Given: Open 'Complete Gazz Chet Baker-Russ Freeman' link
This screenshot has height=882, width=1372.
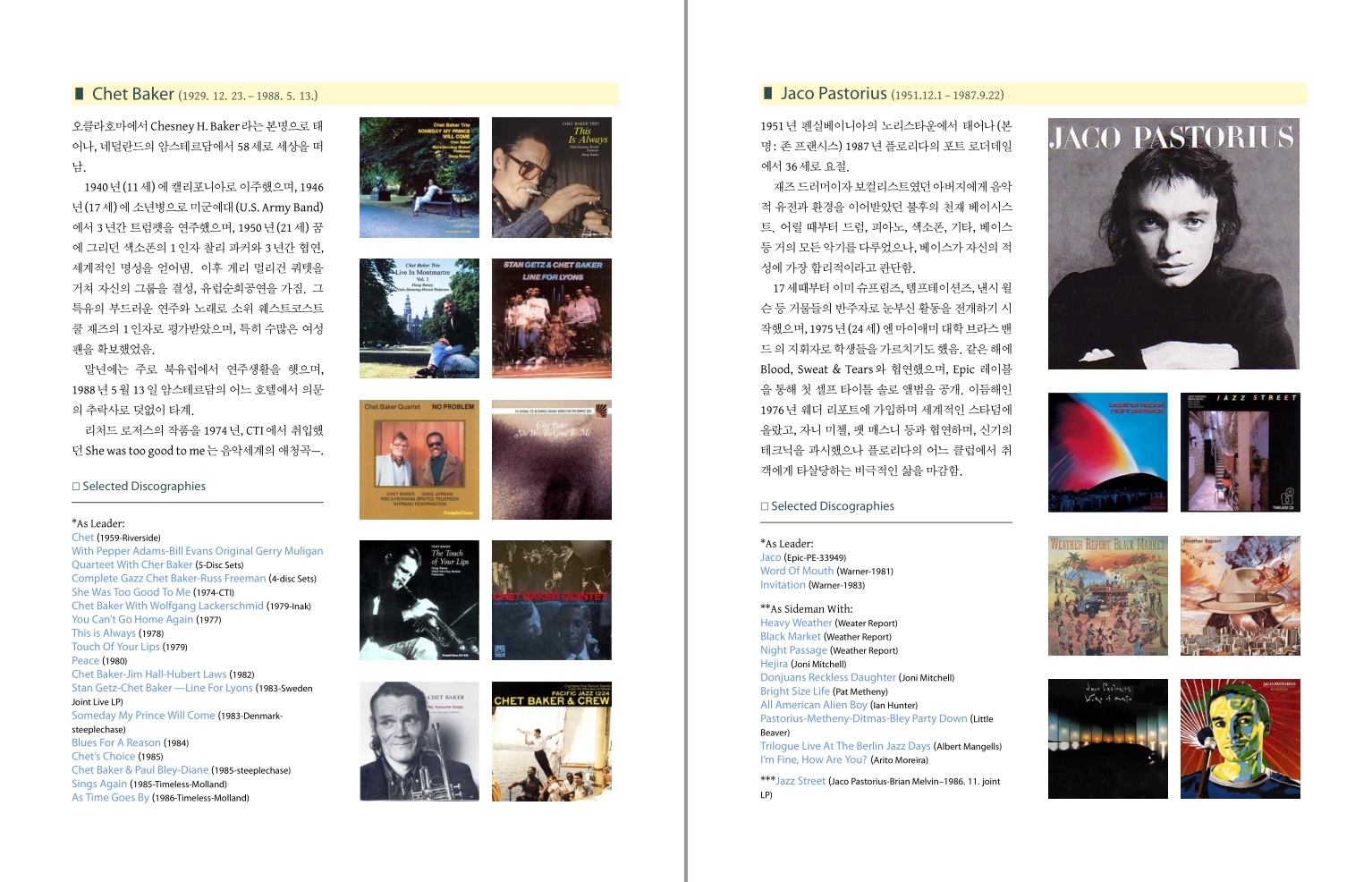Looking at the screenshot, I should tap(169, 579).
